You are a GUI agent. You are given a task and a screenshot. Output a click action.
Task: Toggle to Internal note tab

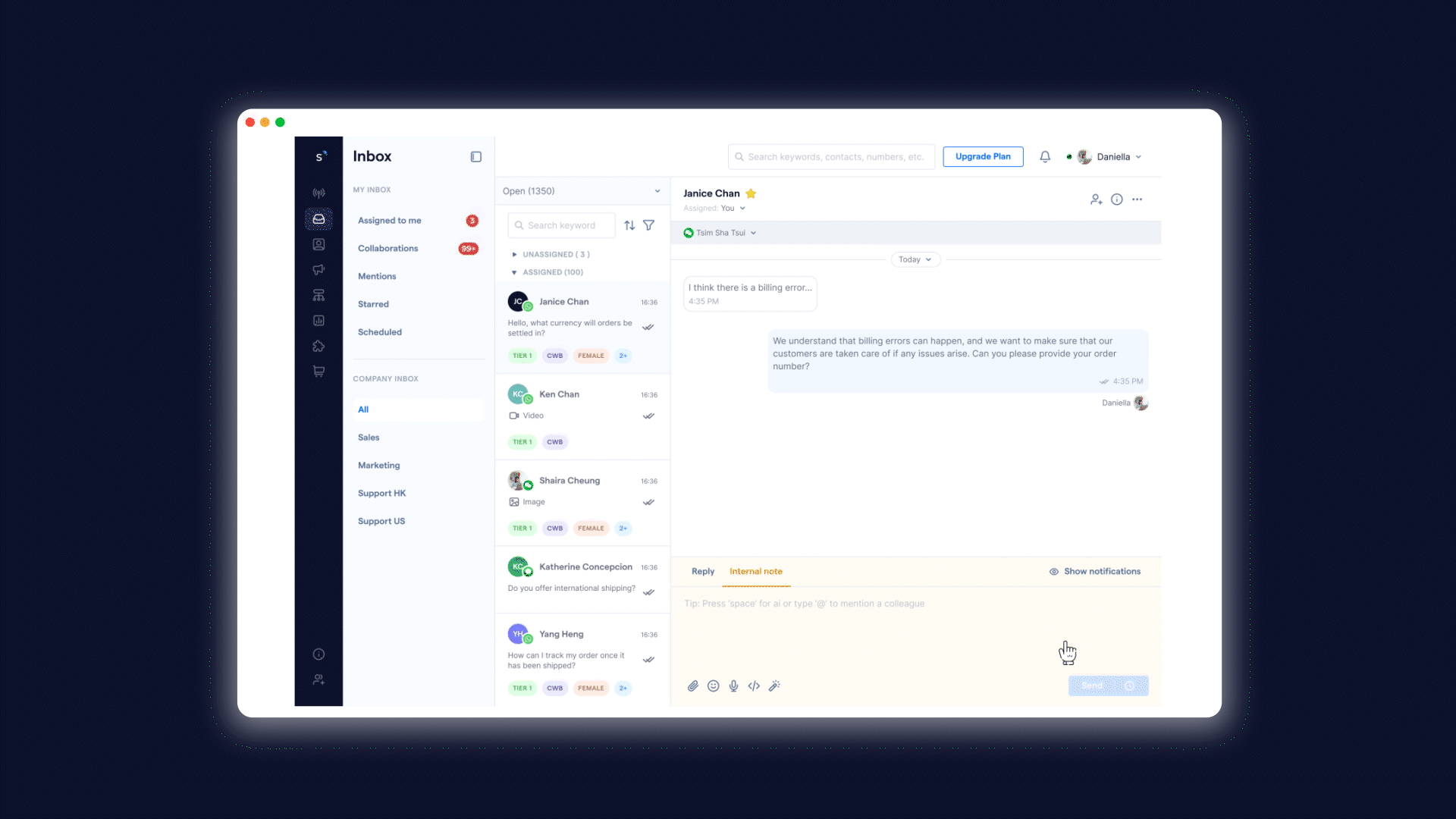[756, 571]
